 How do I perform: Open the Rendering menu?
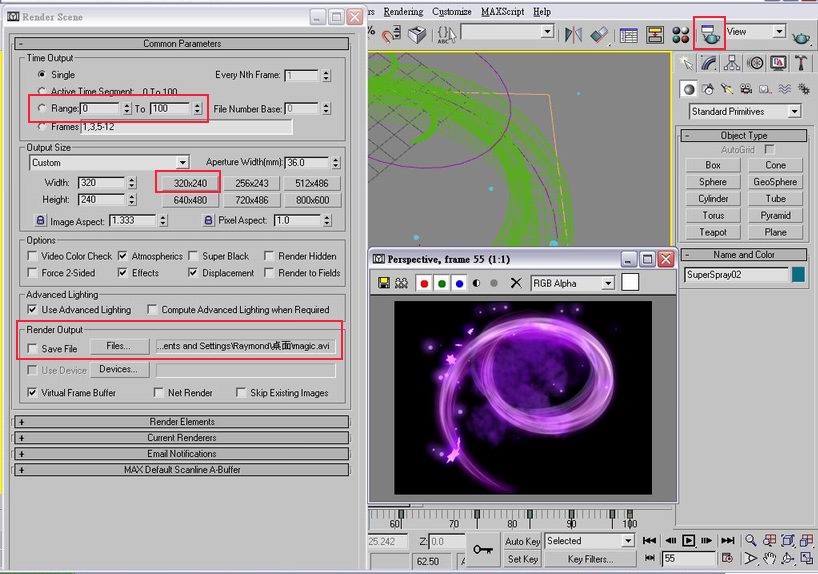pyautogui.click(x=403, y=11)
